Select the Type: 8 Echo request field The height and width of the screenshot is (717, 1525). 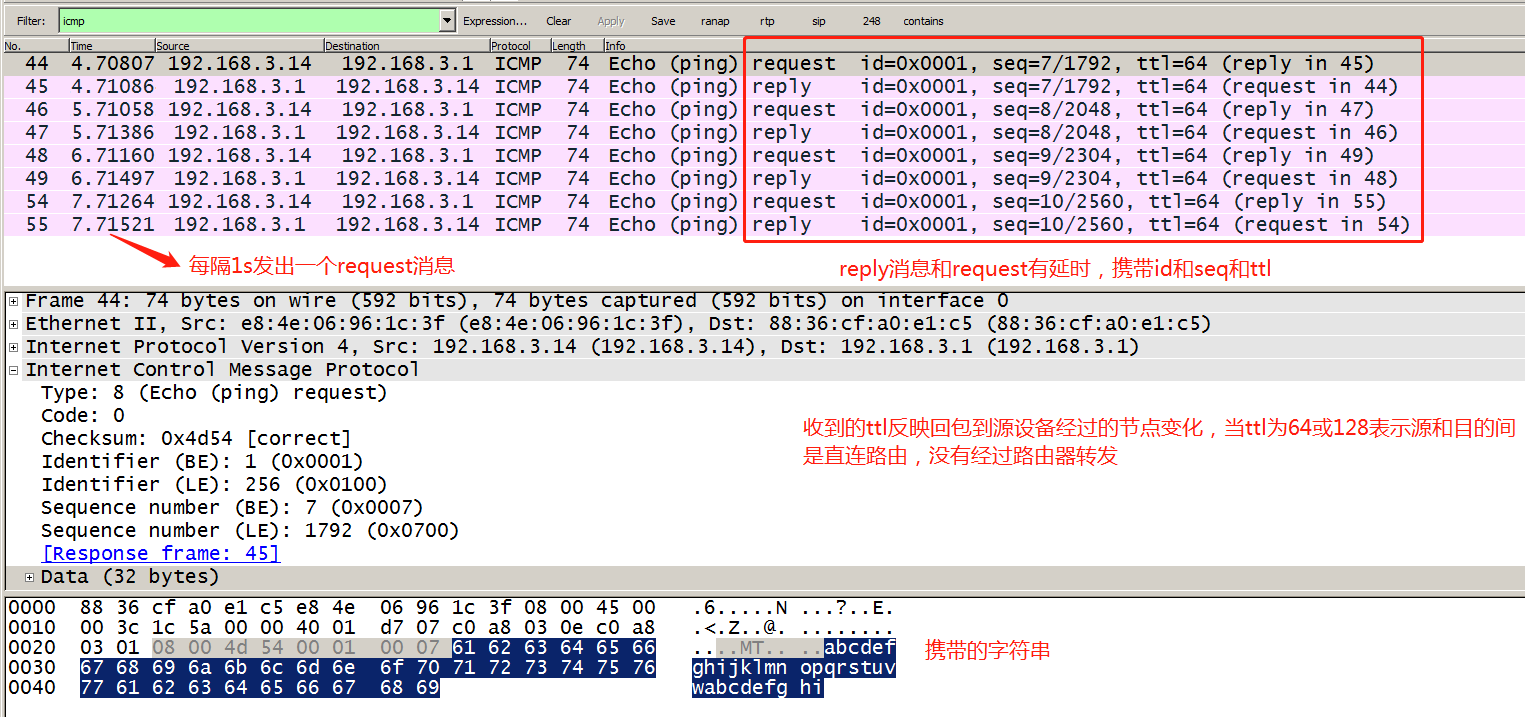[214, 393]
